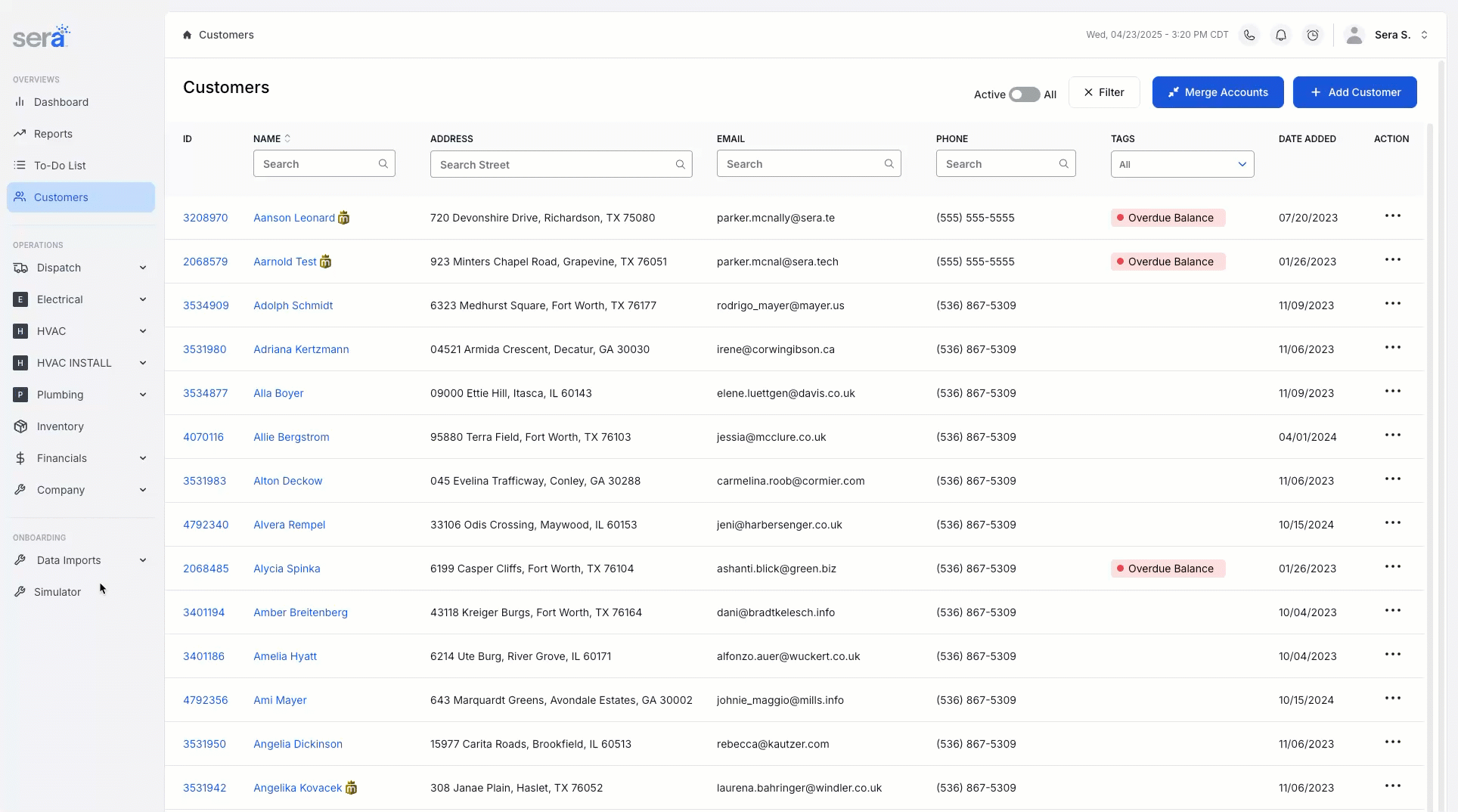Open the To-Do List page
Image resolution: width=1458 pixels, height=812 pixels.
[x=81, y=166]
